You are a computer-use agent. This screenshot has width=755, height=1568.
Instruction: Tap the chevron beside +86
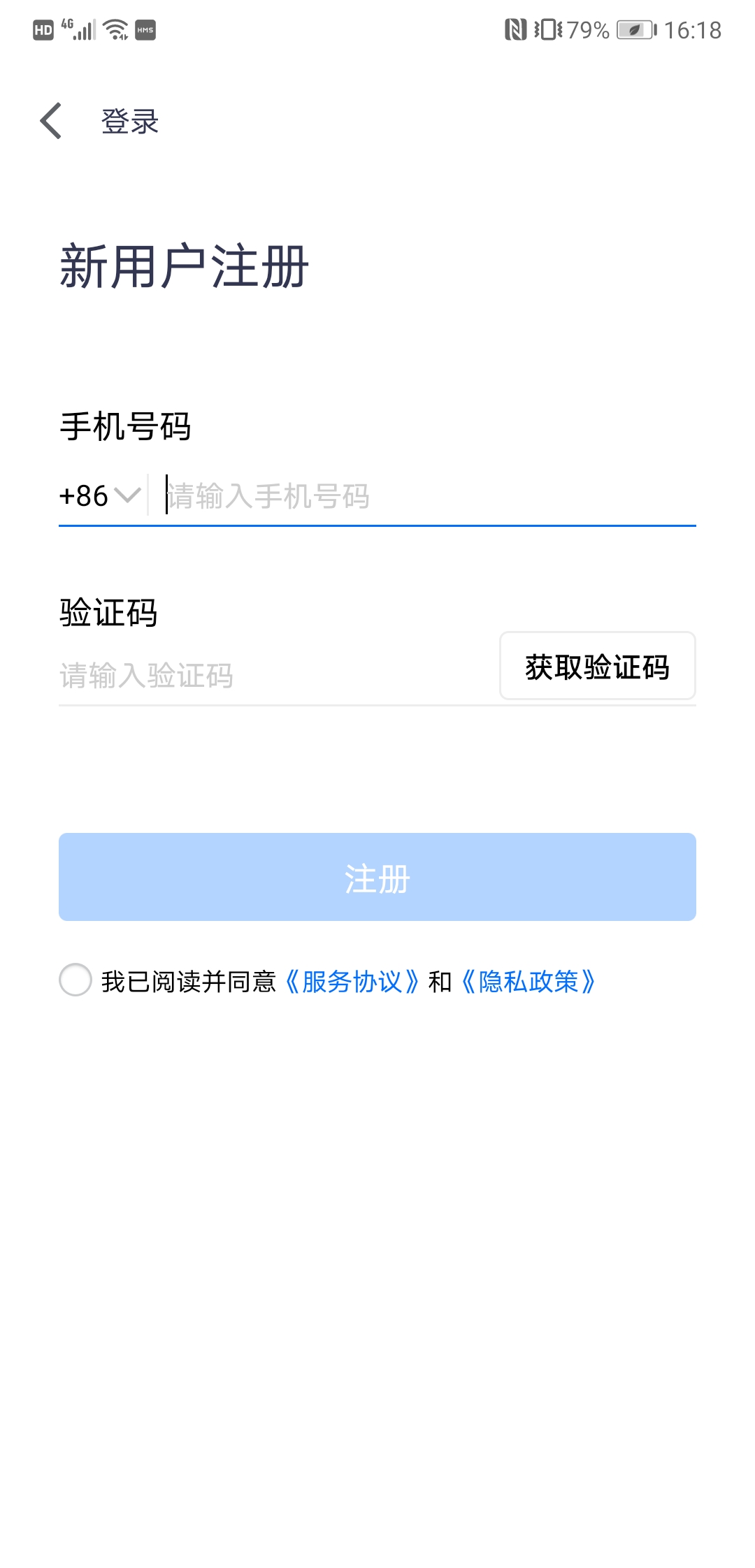(x=127, y=495)
